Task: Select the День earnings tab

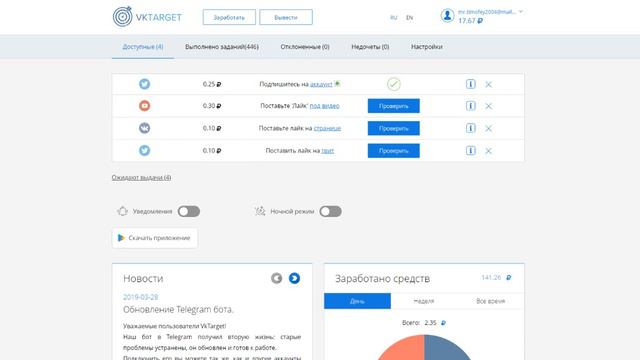Action: (x=358, y=301)
